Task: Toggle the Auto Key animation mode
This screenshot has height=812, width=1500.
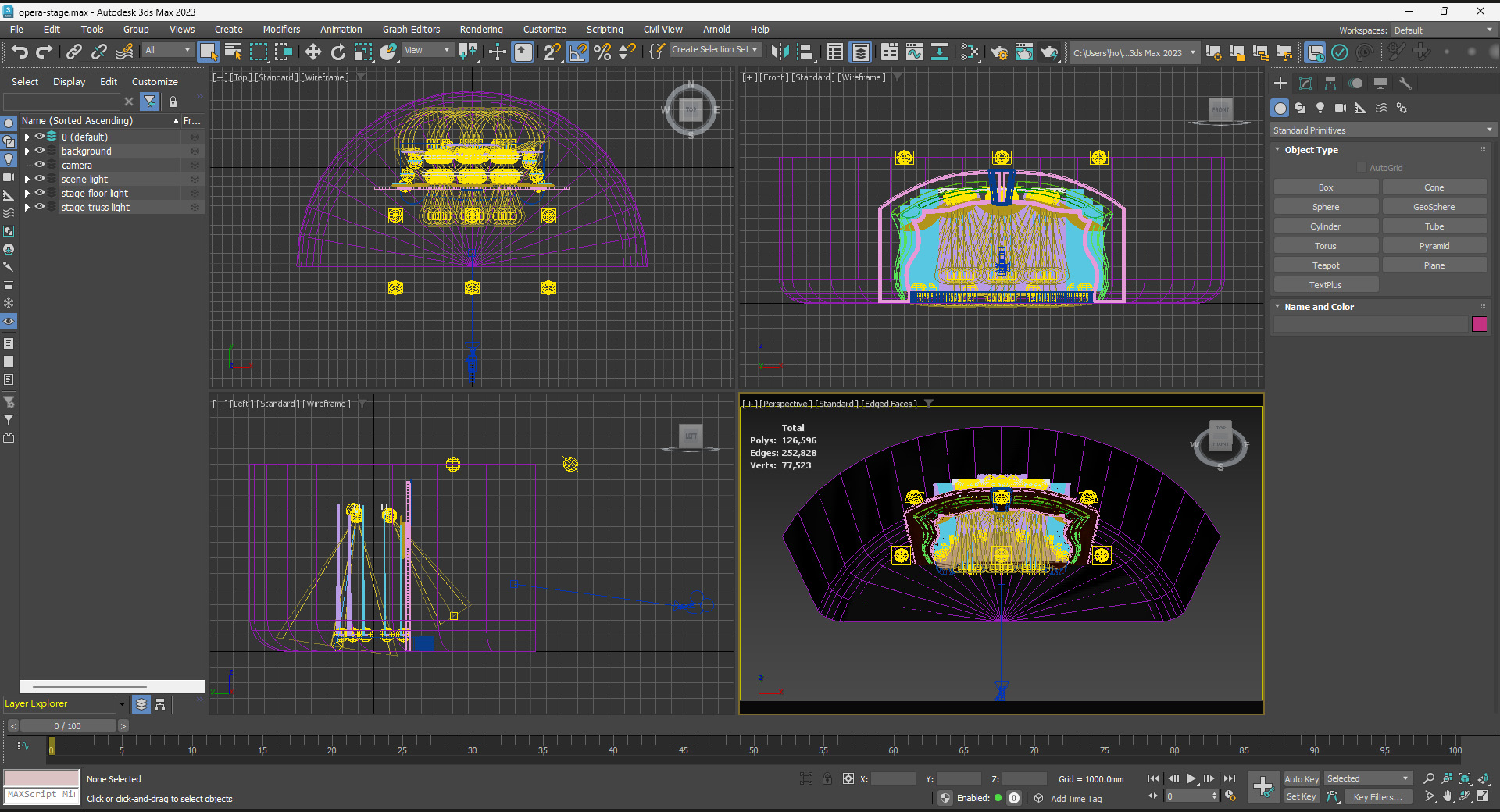Action: [x=1301, y=778]
